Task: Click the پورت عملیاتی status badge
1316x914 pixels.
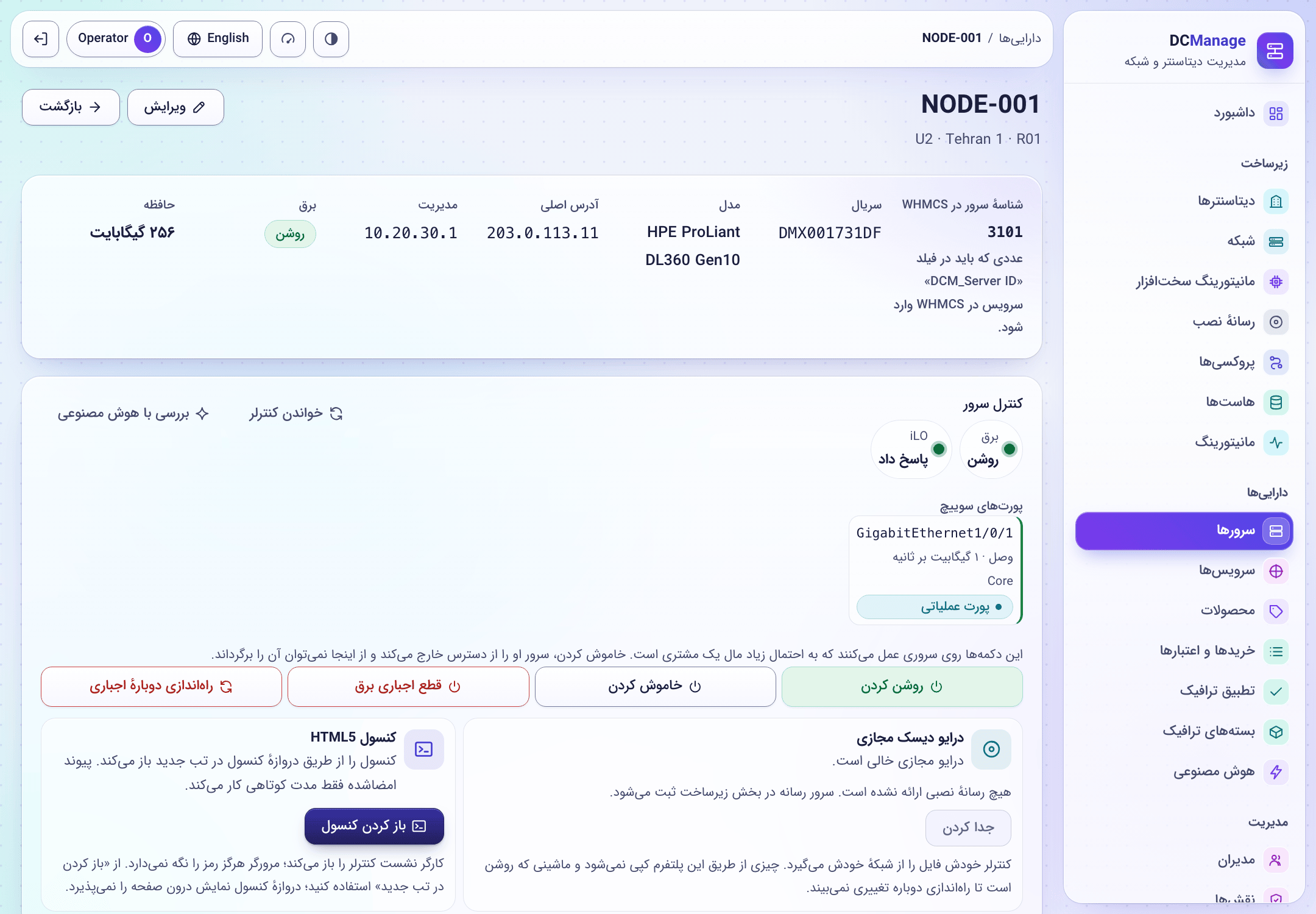Action: point(935,607)
